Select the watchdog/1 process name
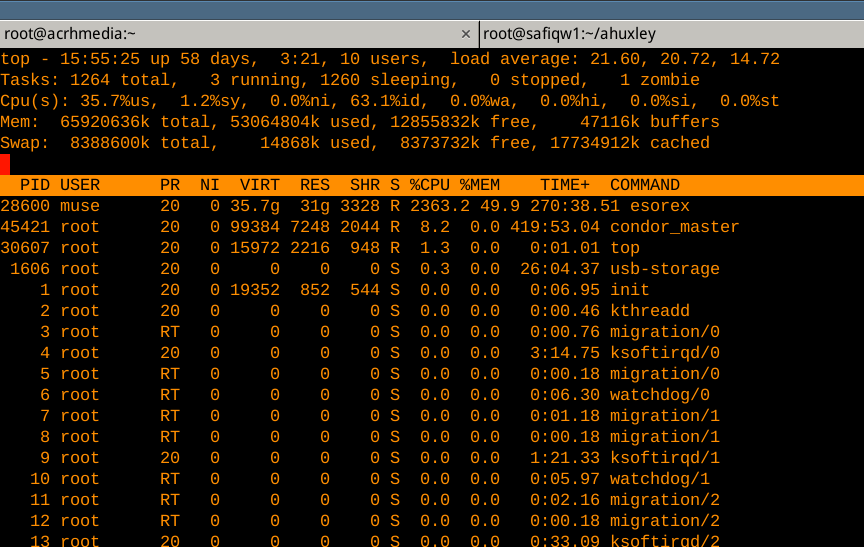Viewport: 864px width, 547px height. click(x=660, y=479)
